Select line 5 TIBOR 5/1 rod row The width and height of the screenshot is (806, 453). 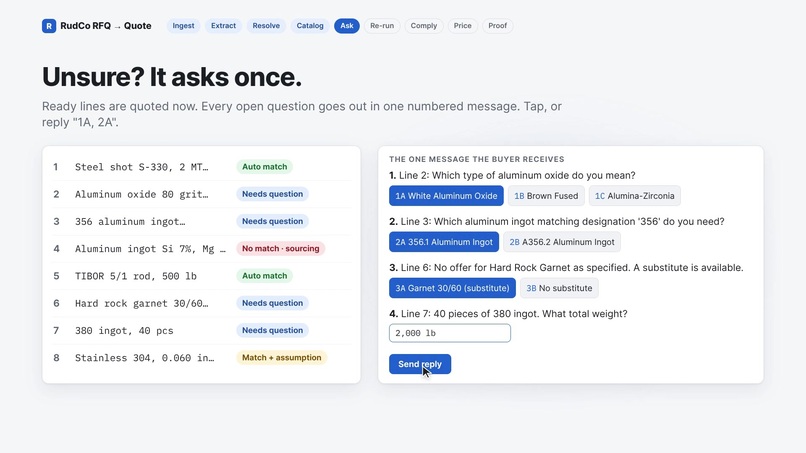pos(202,276)
